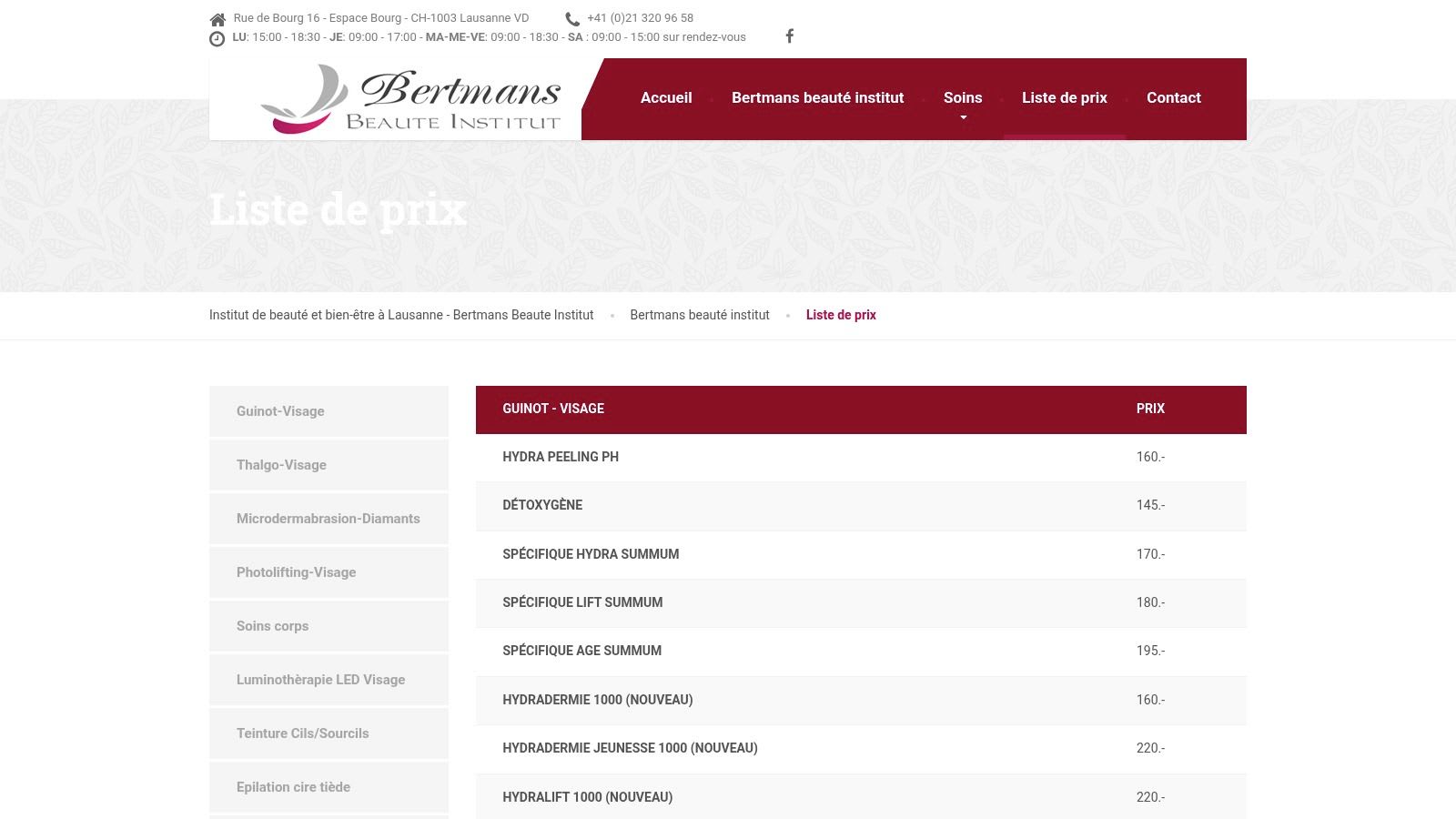1456x819 pixels.
Task: Click the Rue de Bourg 16 address text
Action: tap(380, 18)
